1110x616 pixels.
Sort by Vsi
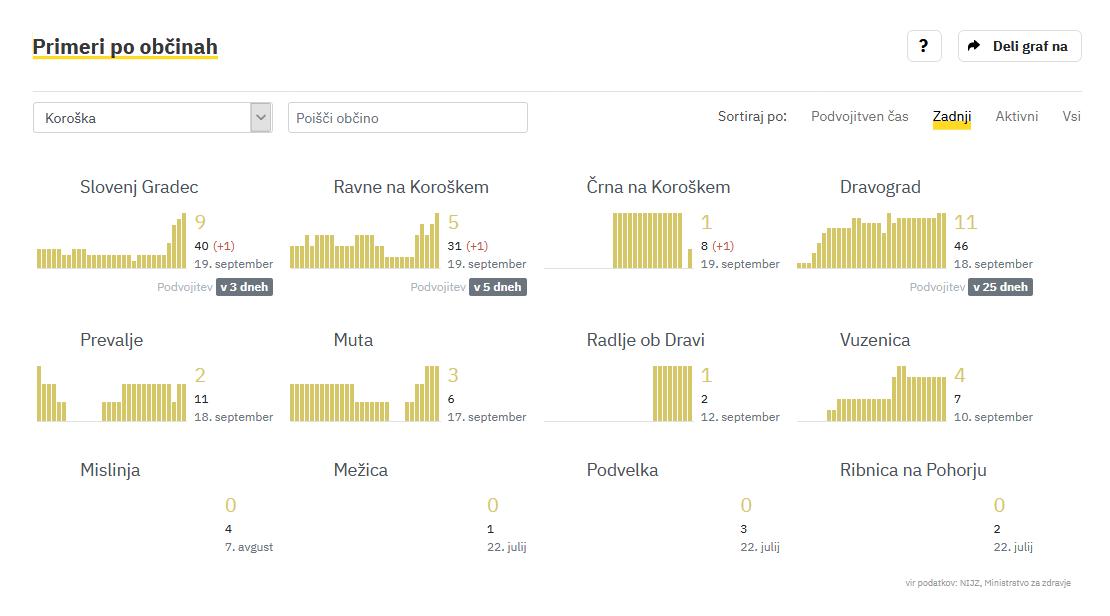point(1071,117)
